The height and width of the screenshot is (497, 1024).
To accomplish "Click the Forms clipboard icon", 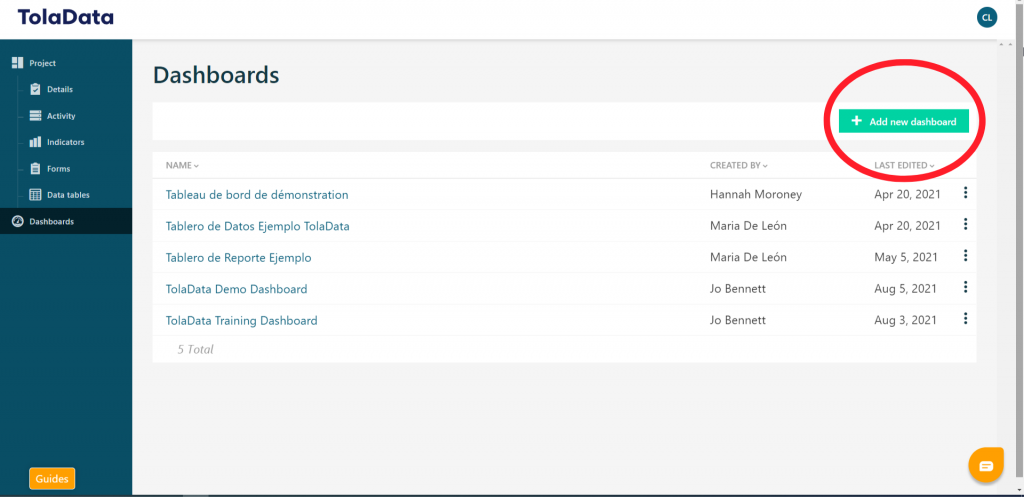I will point(35,168).
